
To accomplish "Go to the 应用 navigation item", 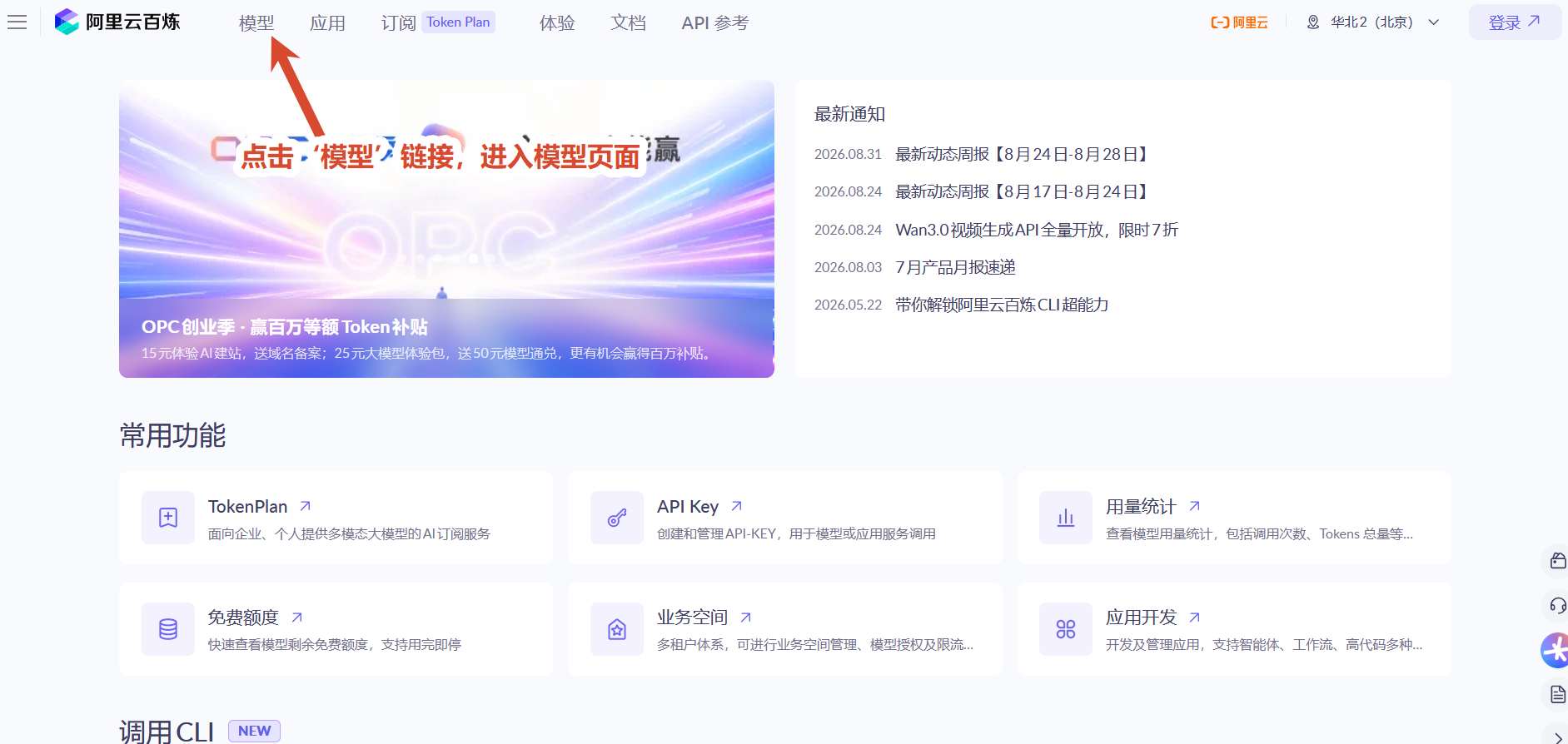I will coord(327,23).
